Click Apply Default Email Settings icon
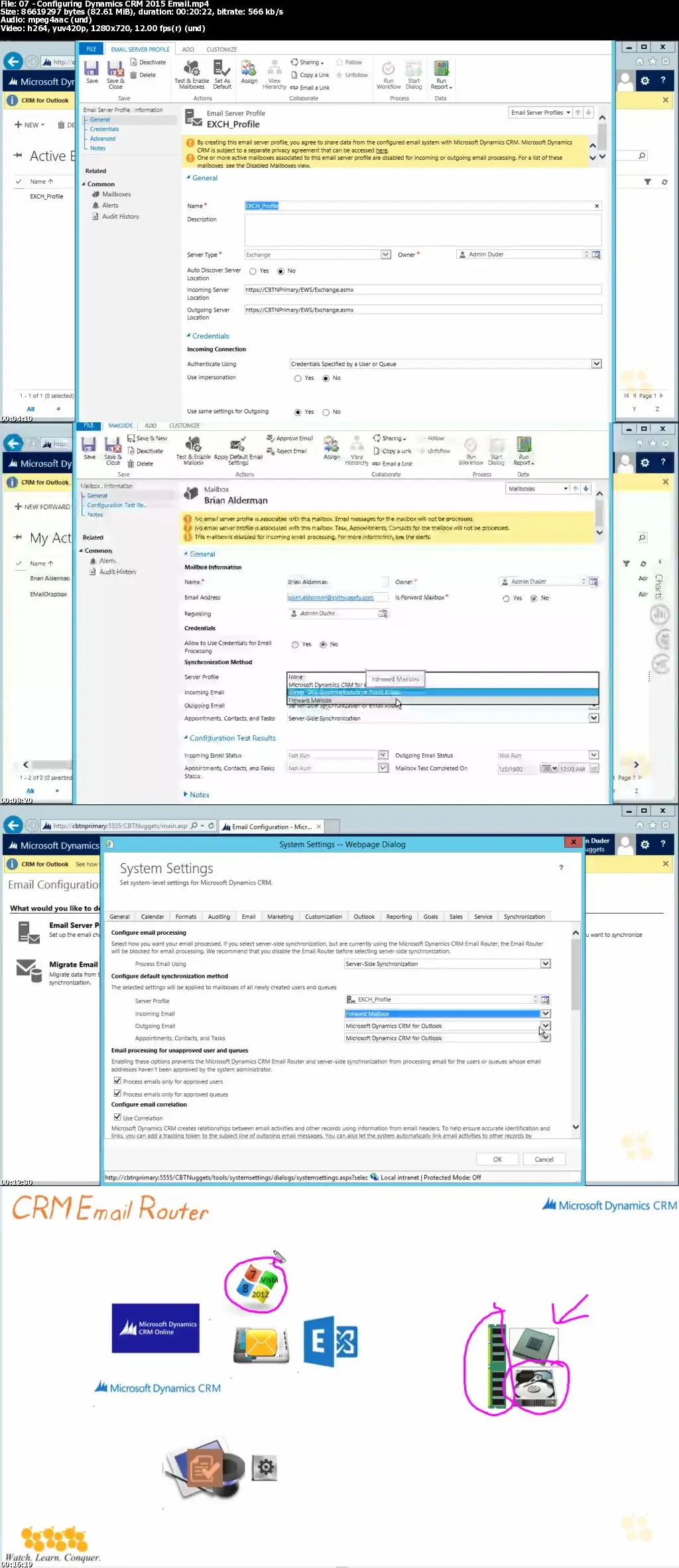Screen dimensions: 679x1568 click(x=238, y=451)
